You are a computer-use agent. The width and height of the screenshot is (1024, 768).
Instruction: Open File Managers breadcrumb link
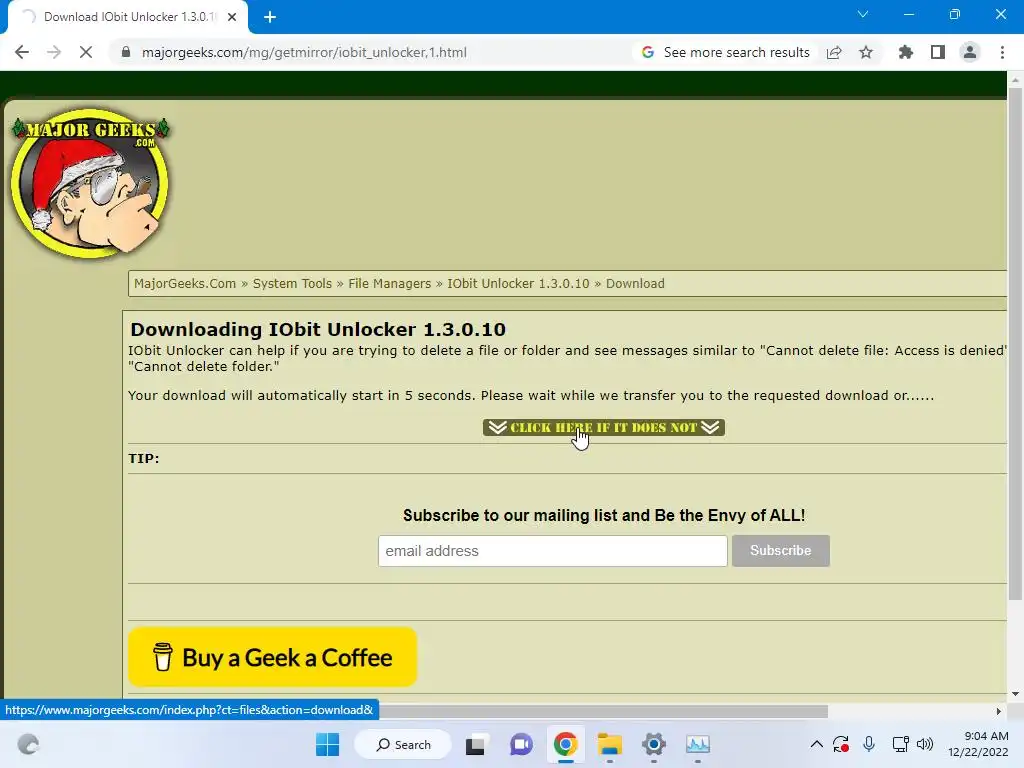(389, 283)
